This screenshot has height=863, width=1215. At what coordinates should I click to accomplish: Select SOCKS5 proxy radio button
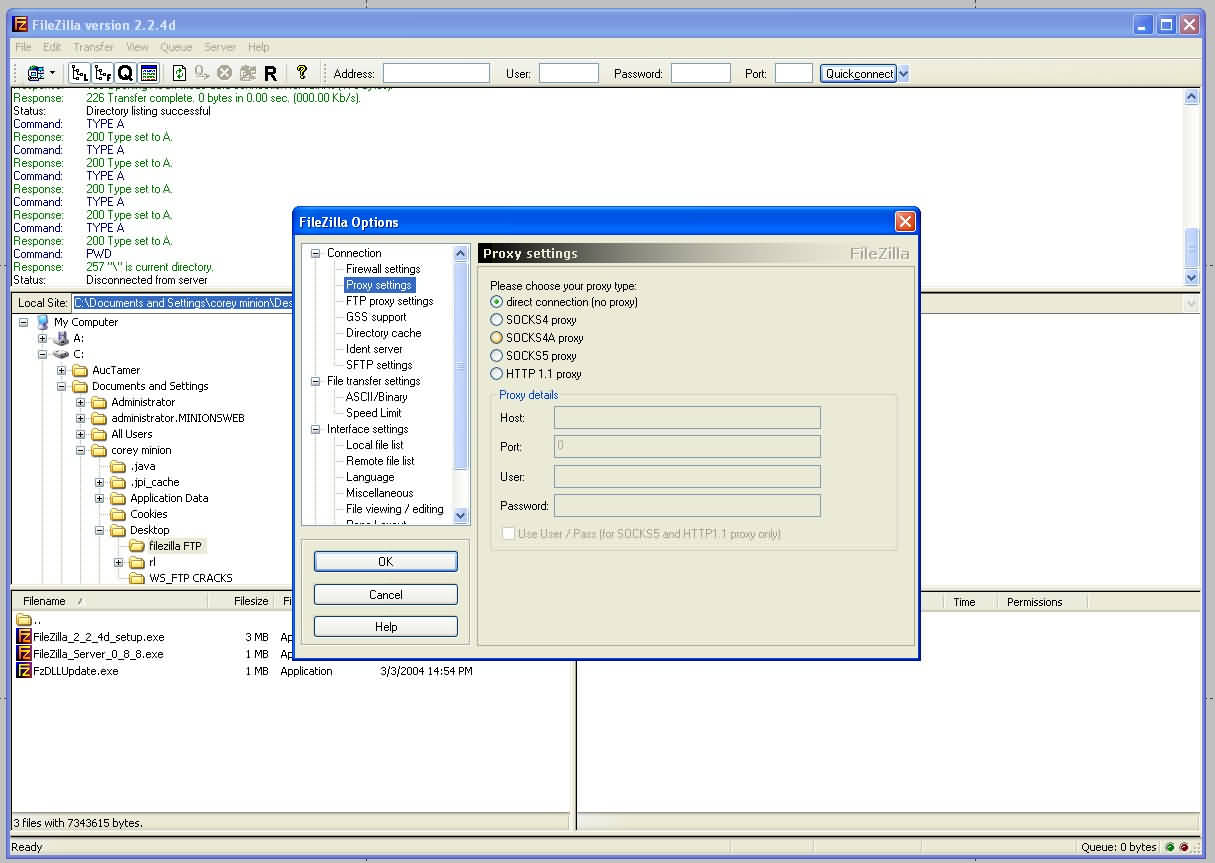(497, 356)
